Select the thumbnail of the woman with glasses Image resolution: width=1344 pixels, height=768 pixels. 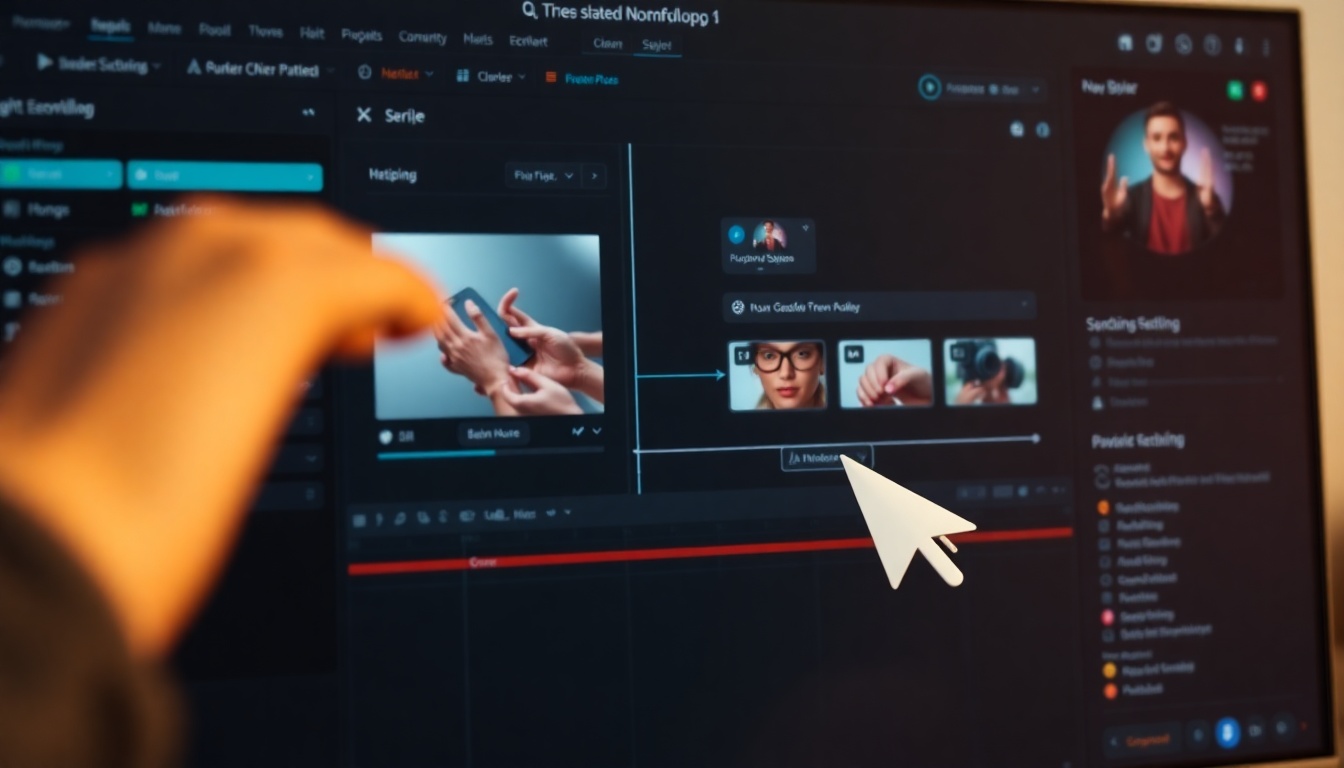tap(777, 374)
